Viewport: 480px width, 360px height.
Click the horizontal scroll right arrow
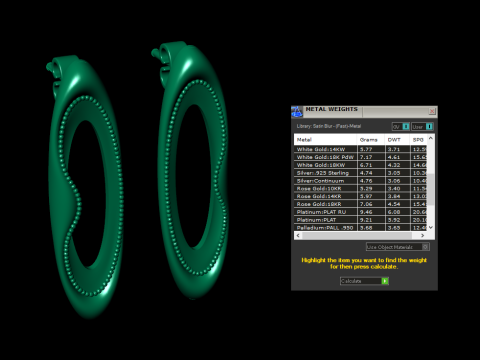click(423, 236)
